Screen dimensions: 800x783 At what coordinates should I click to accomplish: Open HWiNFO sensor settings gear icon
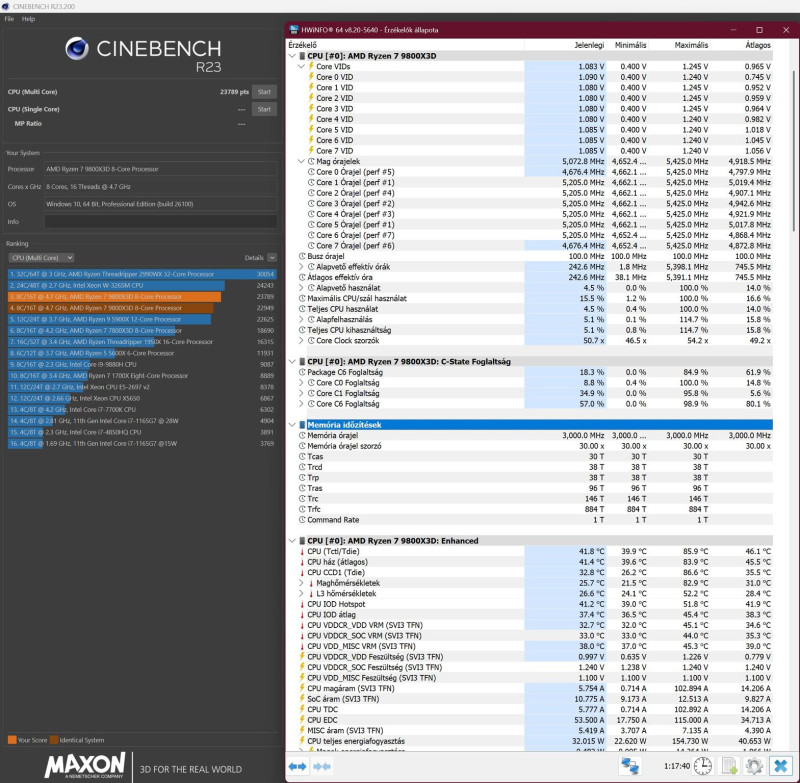point(755,766)
